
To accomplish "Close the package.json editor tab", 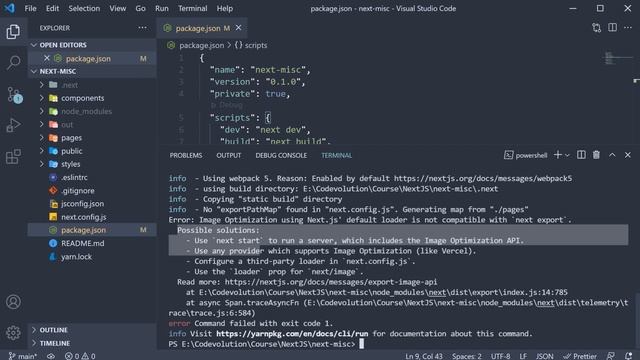I will point(238,28).
